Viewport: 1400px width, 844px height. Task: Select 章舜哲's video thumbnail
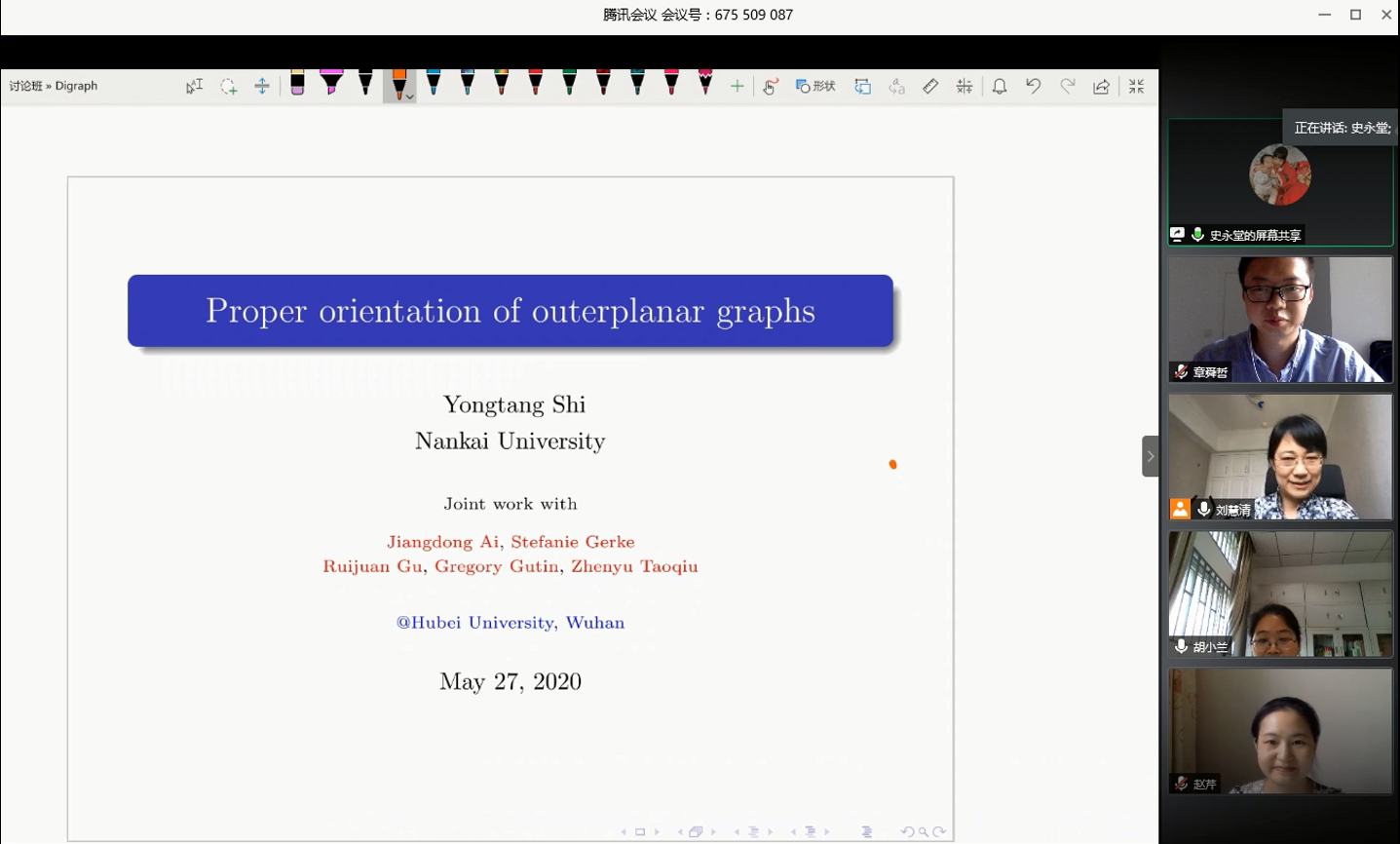click(x=1280, y=320)
